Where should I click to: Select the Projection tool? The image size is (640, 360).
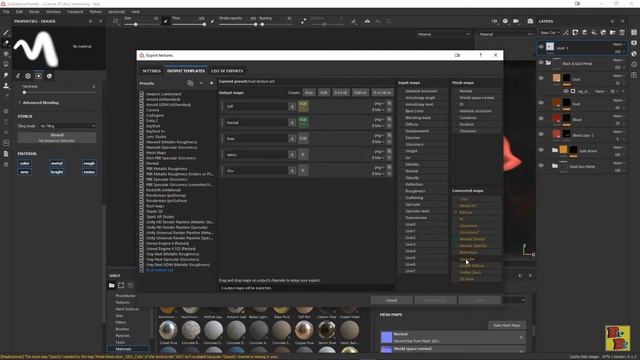click(6, 53)
